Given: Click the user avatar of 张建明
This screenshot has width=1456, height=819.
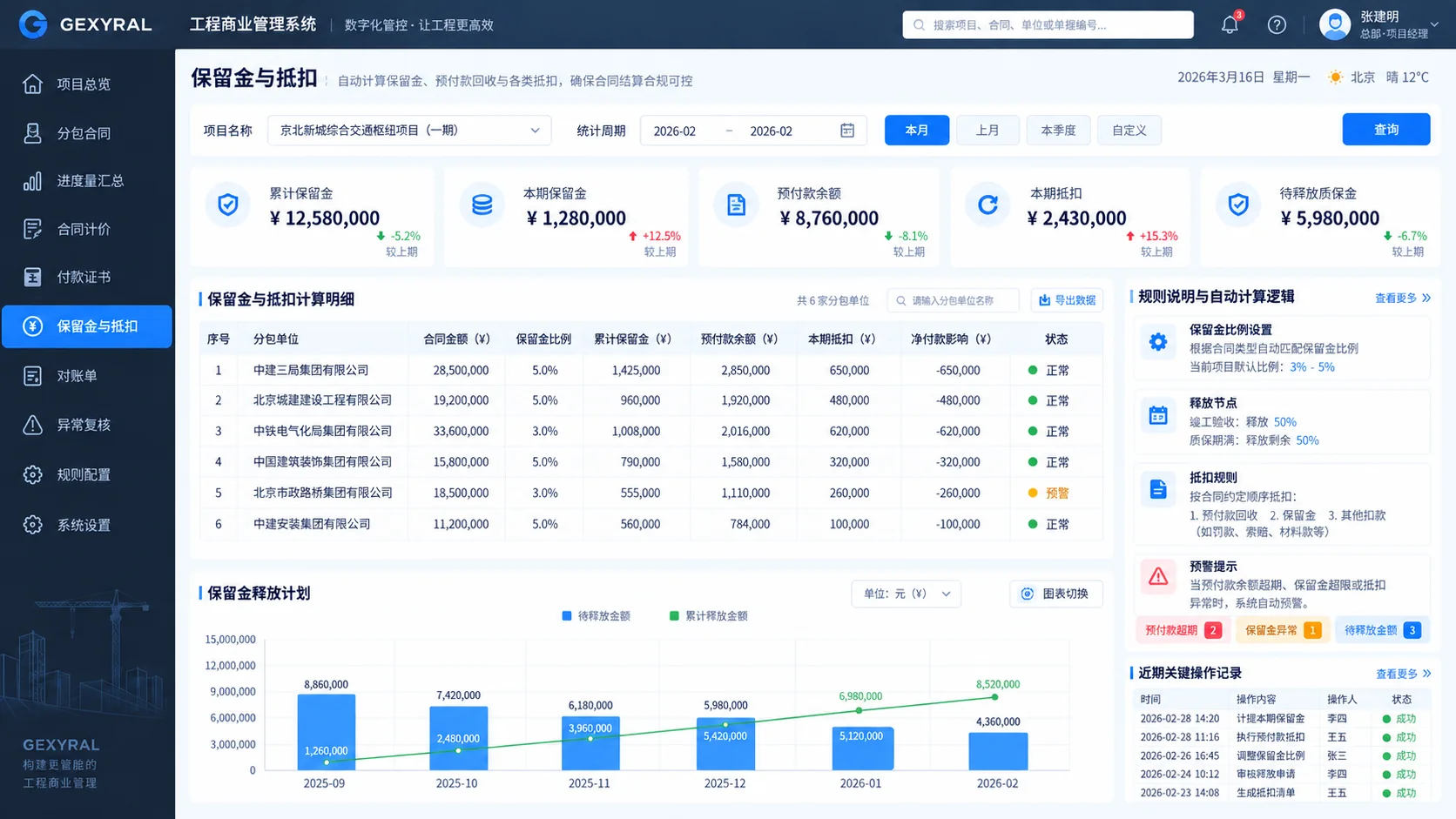Looking at the screenshot, I should coord(1335,24).
